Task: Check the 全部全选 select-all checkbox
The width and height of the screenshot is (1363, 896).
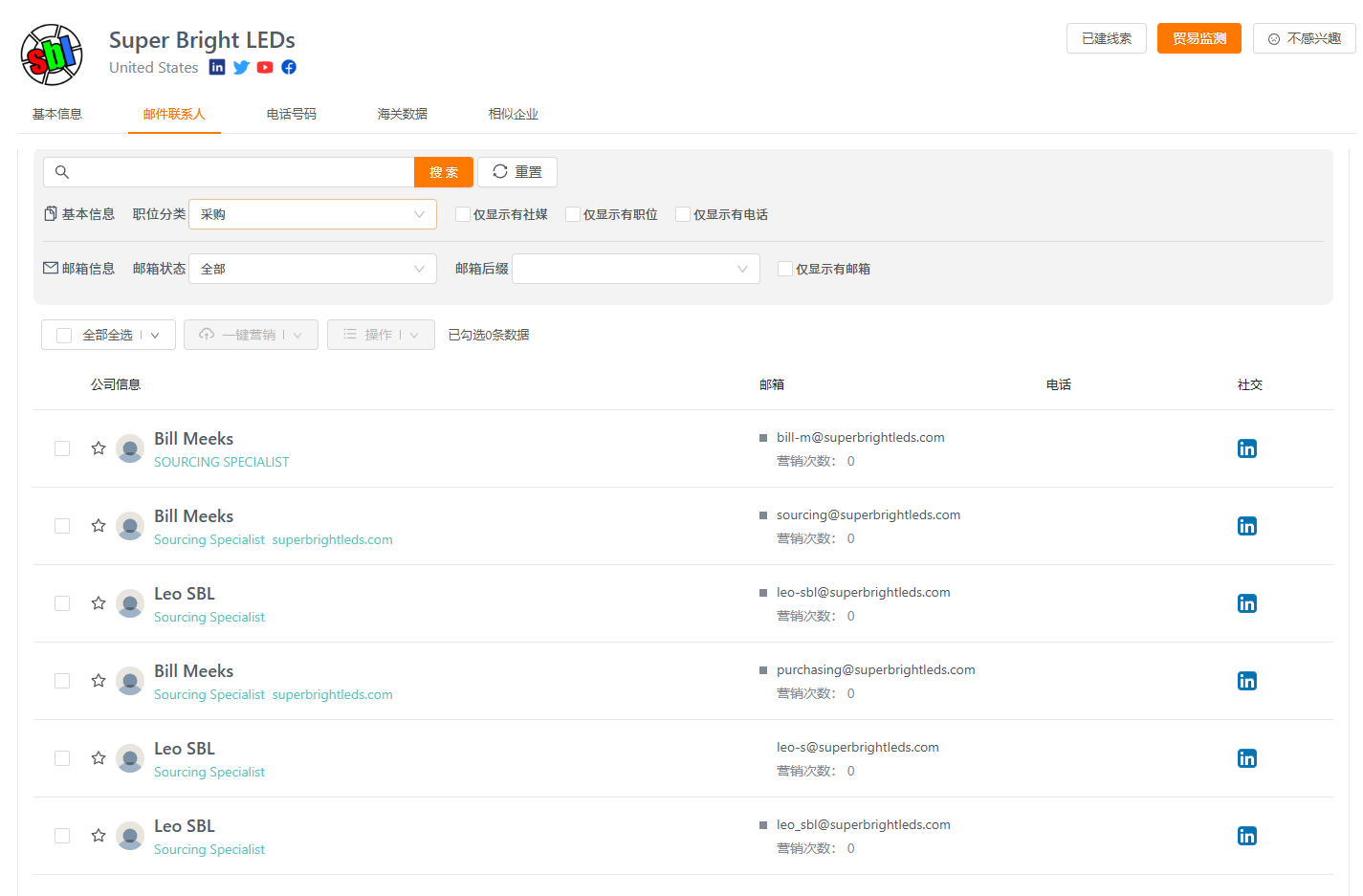Action: (x=64, y=335)
